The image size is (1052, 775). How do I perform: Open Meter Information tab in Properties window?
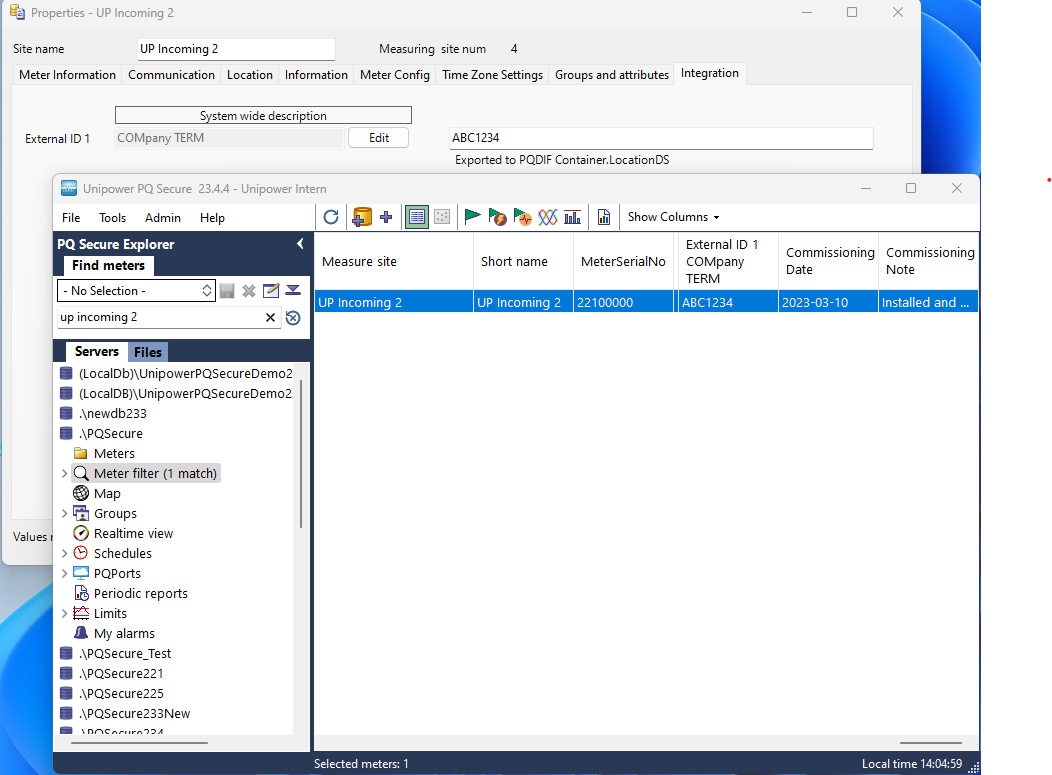(x=67, y=74)
